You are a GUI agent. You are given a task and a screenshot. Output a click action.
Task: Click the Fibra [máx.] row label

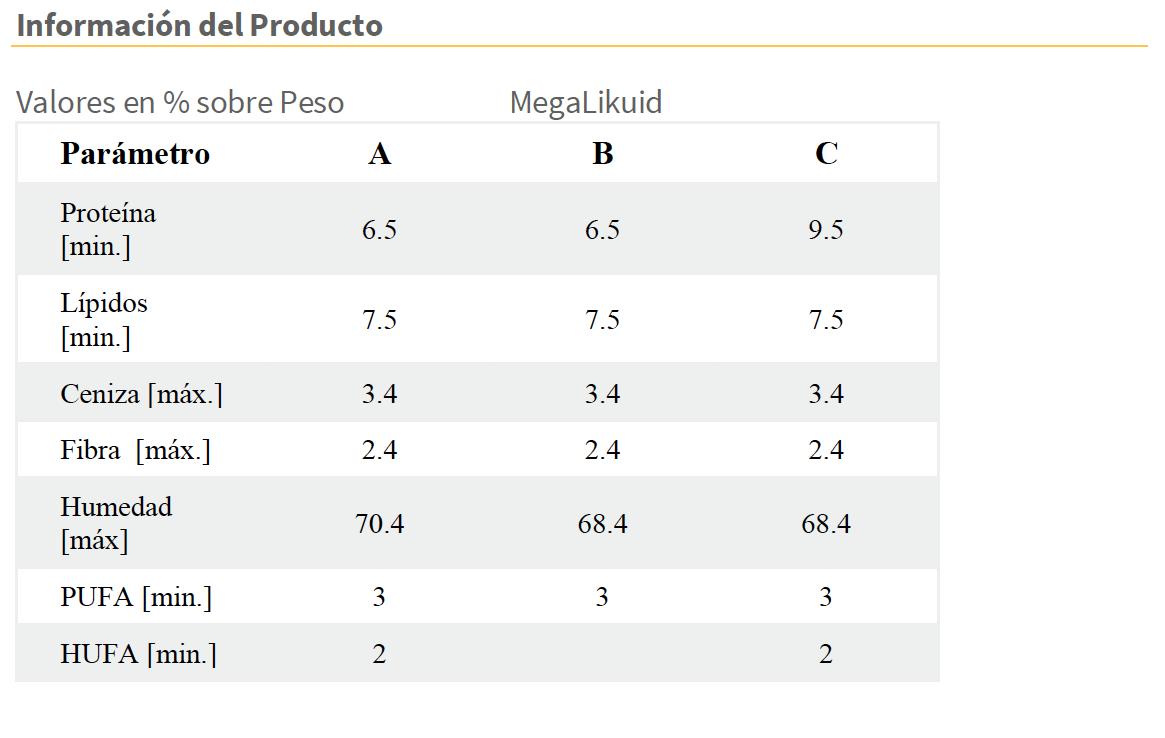coord(136,451)
